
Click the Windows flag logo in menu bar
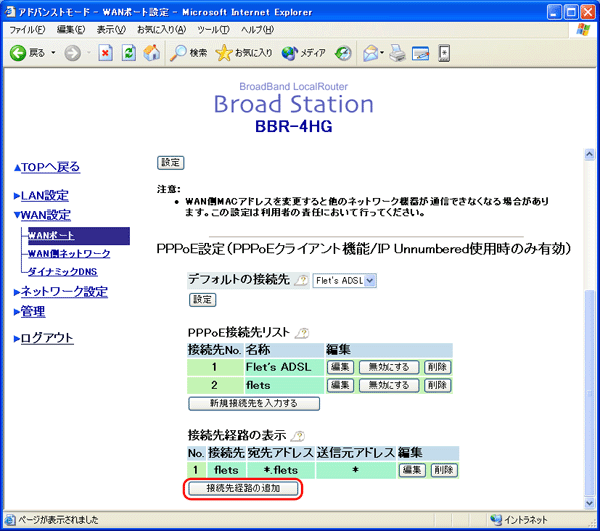583,29
